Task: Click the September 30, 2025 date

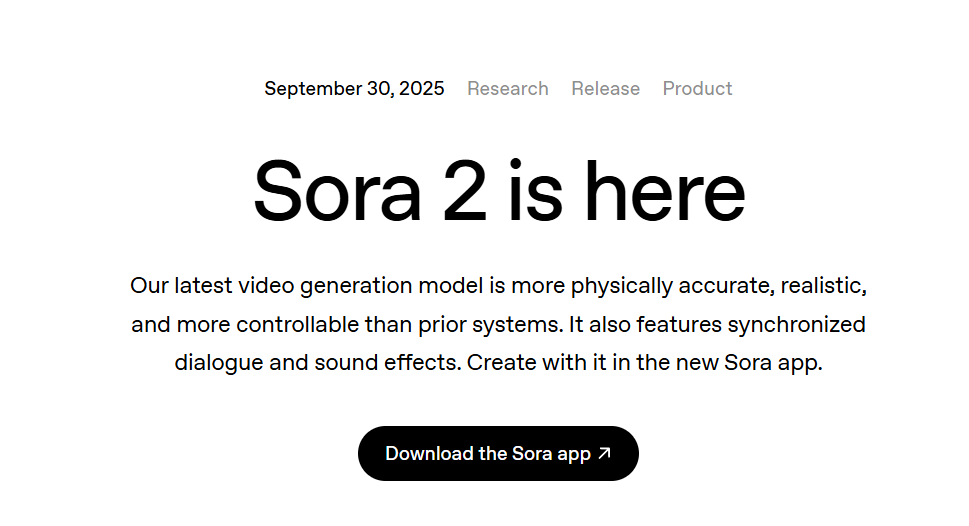Action: (354, 88)
